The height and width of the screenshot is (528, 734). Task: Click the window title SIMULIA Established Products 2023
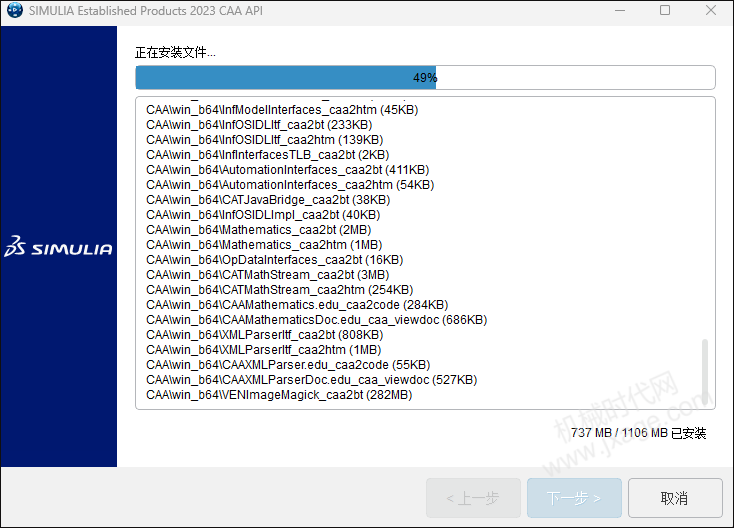coord(146,10)
